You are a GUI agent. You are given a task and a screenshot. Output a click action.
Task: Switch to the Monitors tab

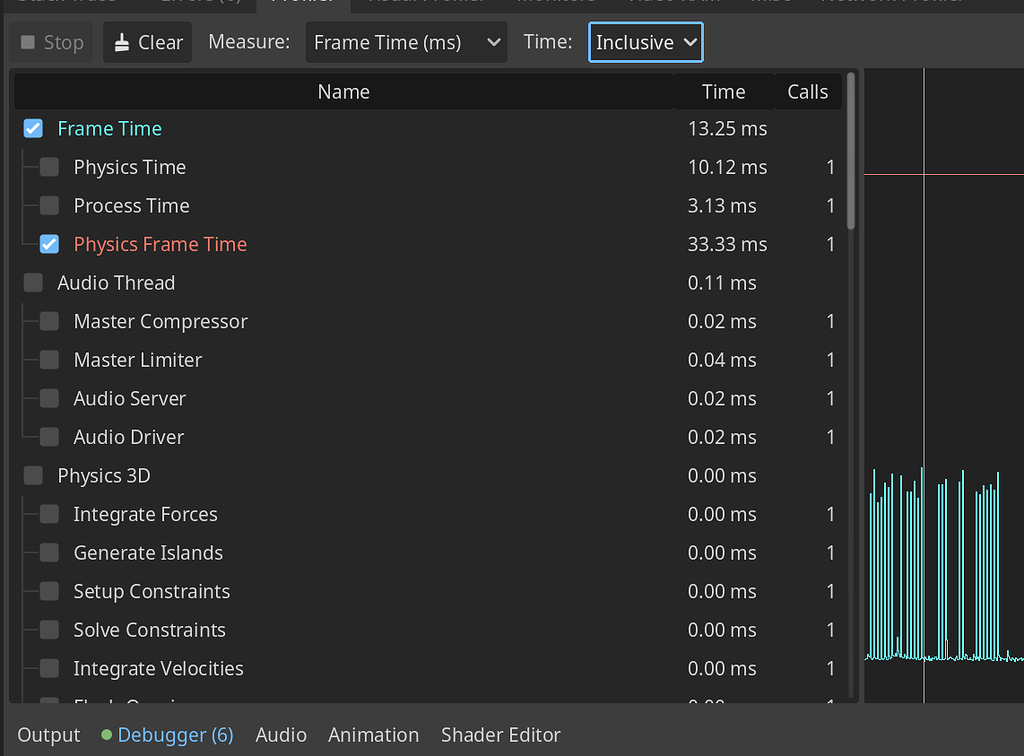556,3
